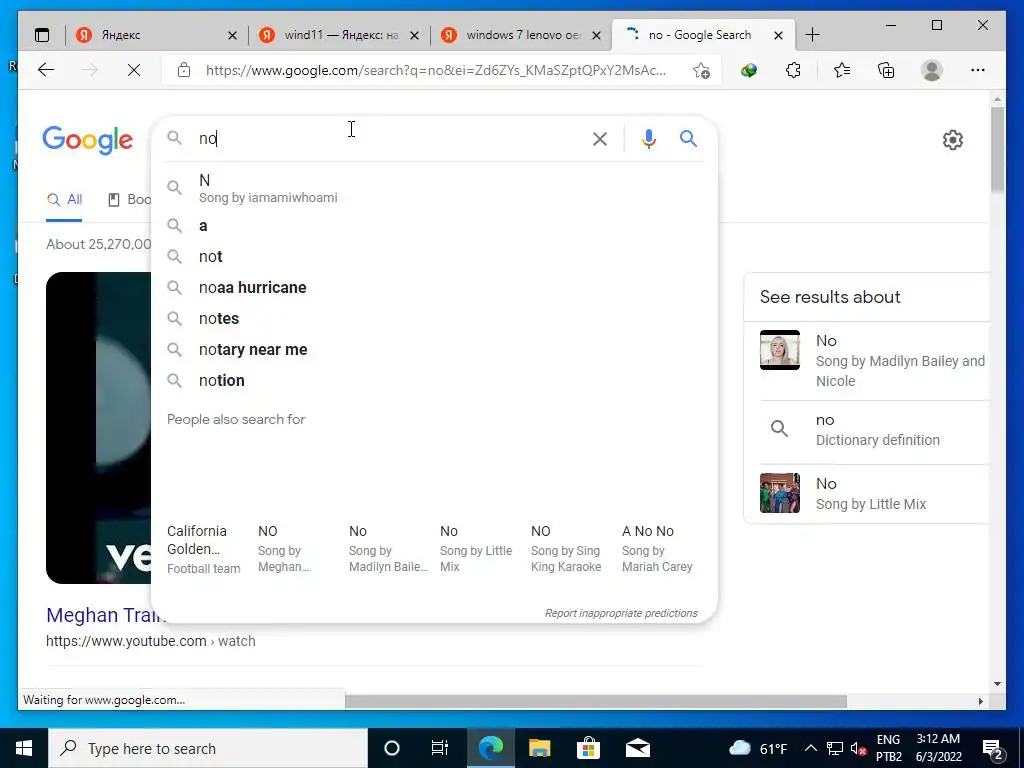This screenshot has width=1024, height=768.
Task: Choose the 'notion' suggestion
Action: tap(434, 380)
